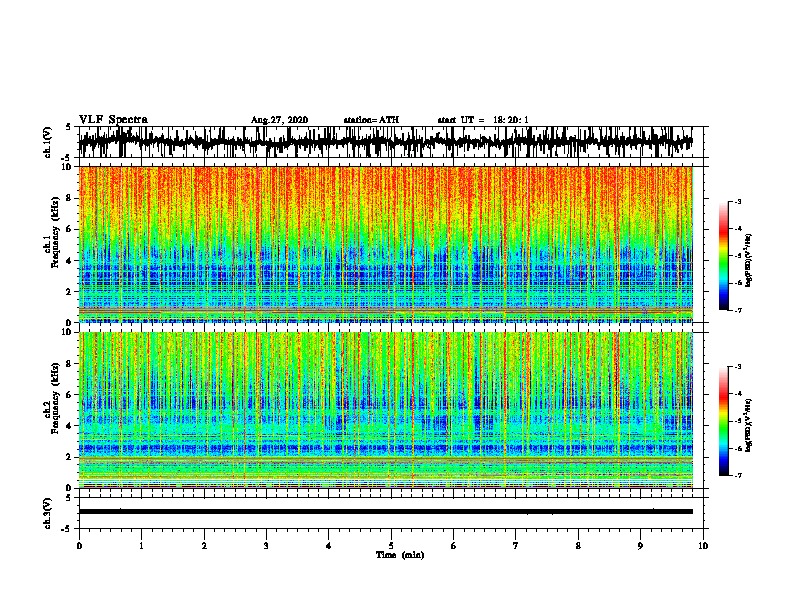Click time axis tick label "8"
This screenshot has width=792, height=612.
click(578, 546)
